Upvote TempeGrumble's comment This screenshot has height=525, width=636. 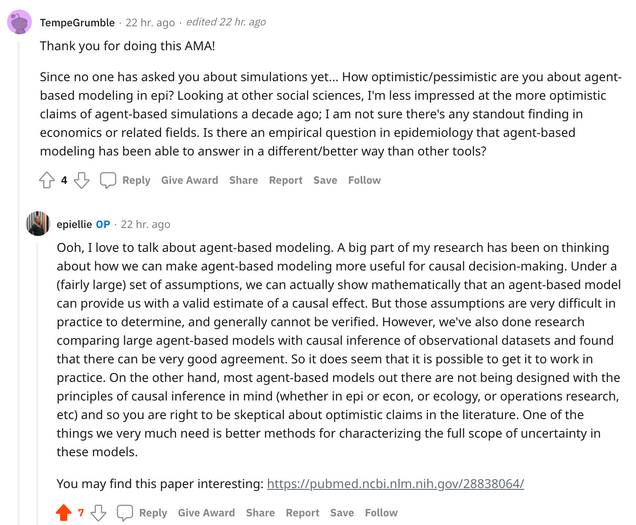47,180
